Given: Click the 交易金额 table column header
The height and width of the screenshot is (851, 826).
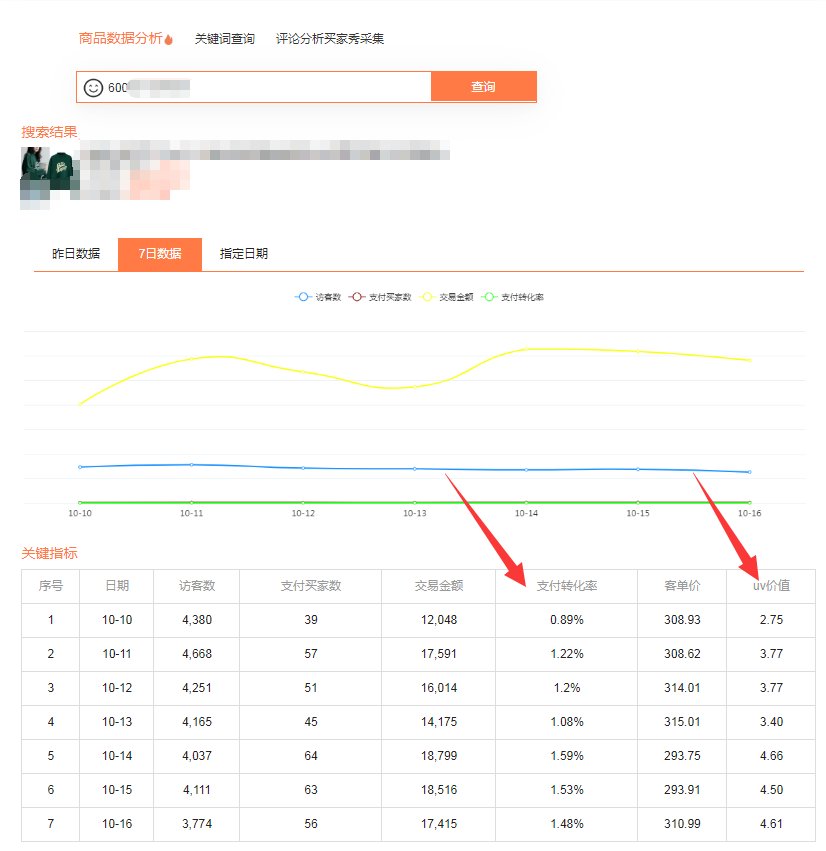Looking at the screenshot, I should [x=438, y=586].
